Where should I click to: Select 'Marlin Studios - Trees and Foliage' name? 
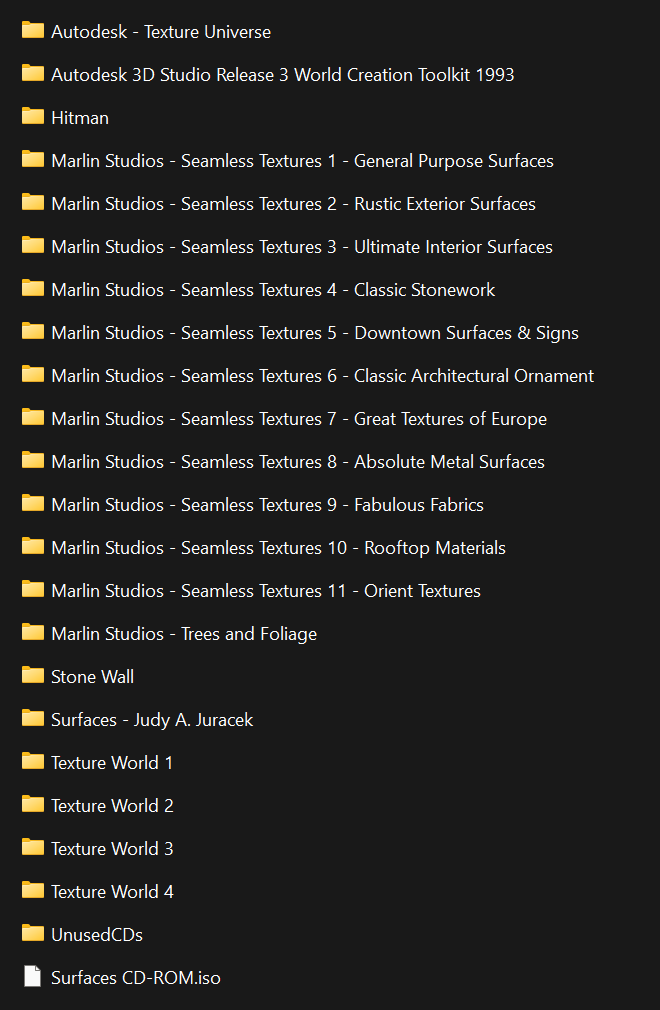click(x=184, y=634)
